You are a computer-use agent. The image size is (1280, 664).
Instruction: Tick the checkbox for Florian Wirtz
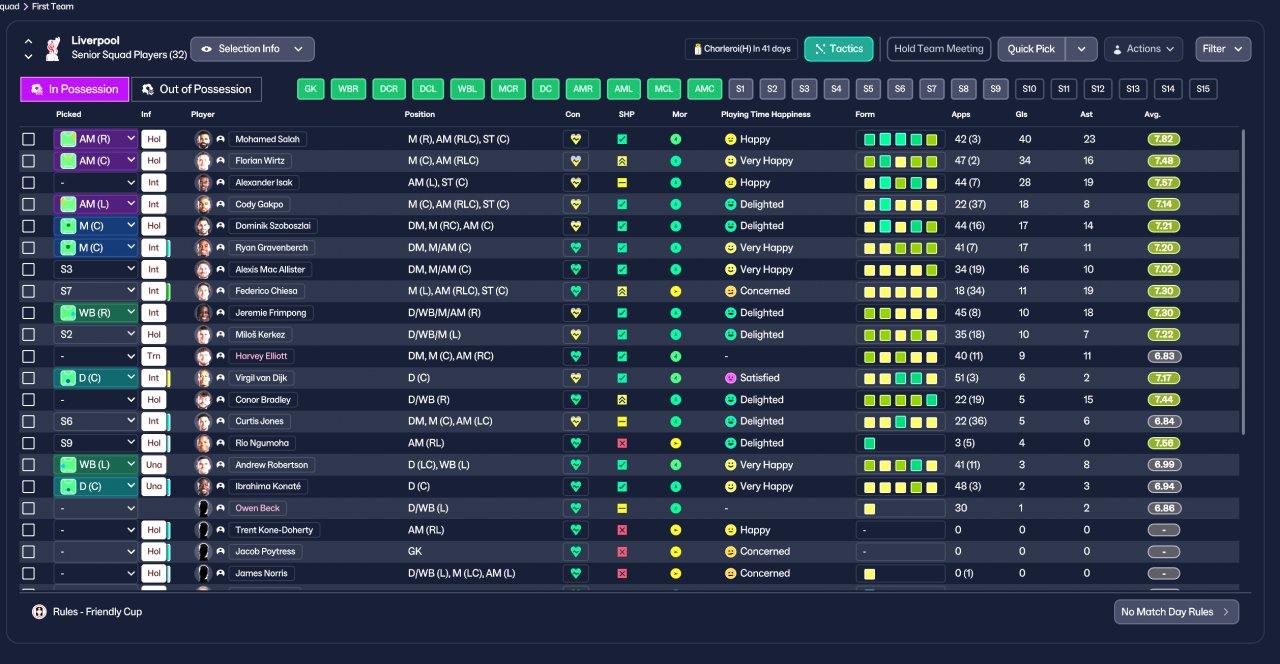(28, 161)
